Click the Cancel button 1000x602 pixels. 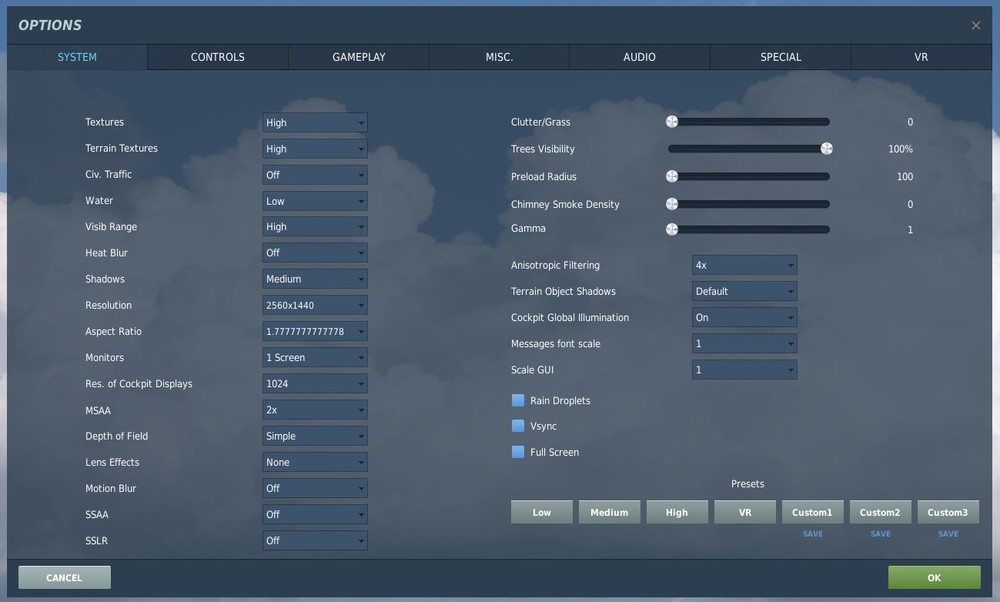[64, 577]
